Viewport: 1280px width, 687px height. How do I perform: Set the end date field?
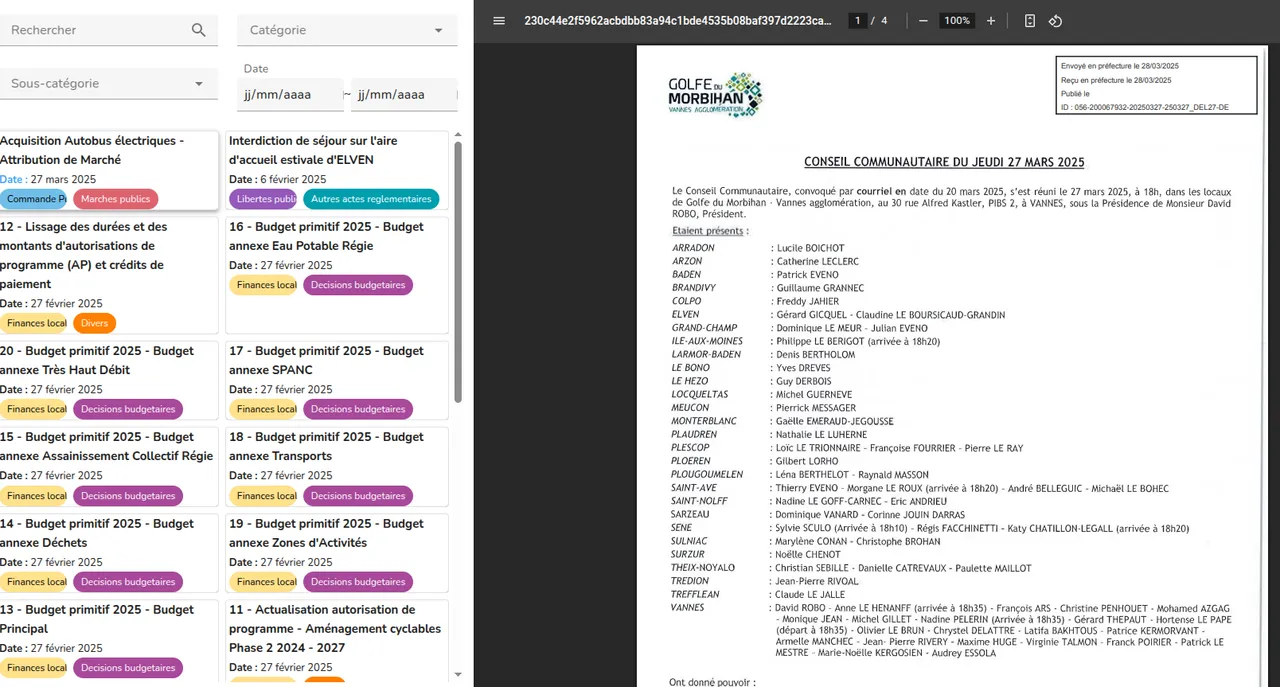(x=404, y=95)
